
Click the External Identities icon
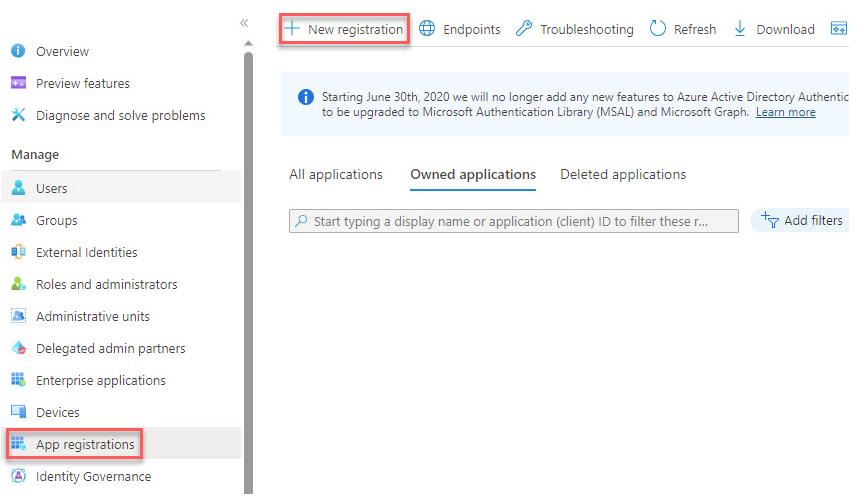pyautogui.click(x=18, y=252)
